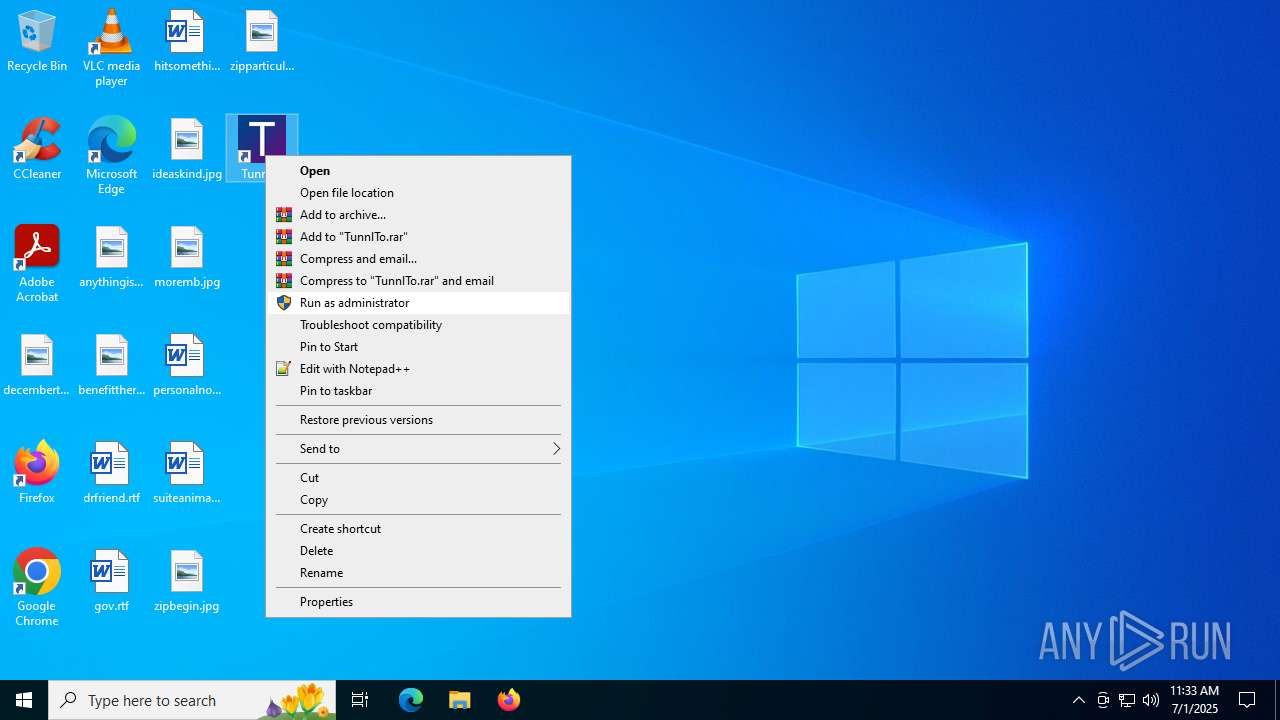Select the VLC media player icon
The image size is (1280, 720).
click(111, 48)
